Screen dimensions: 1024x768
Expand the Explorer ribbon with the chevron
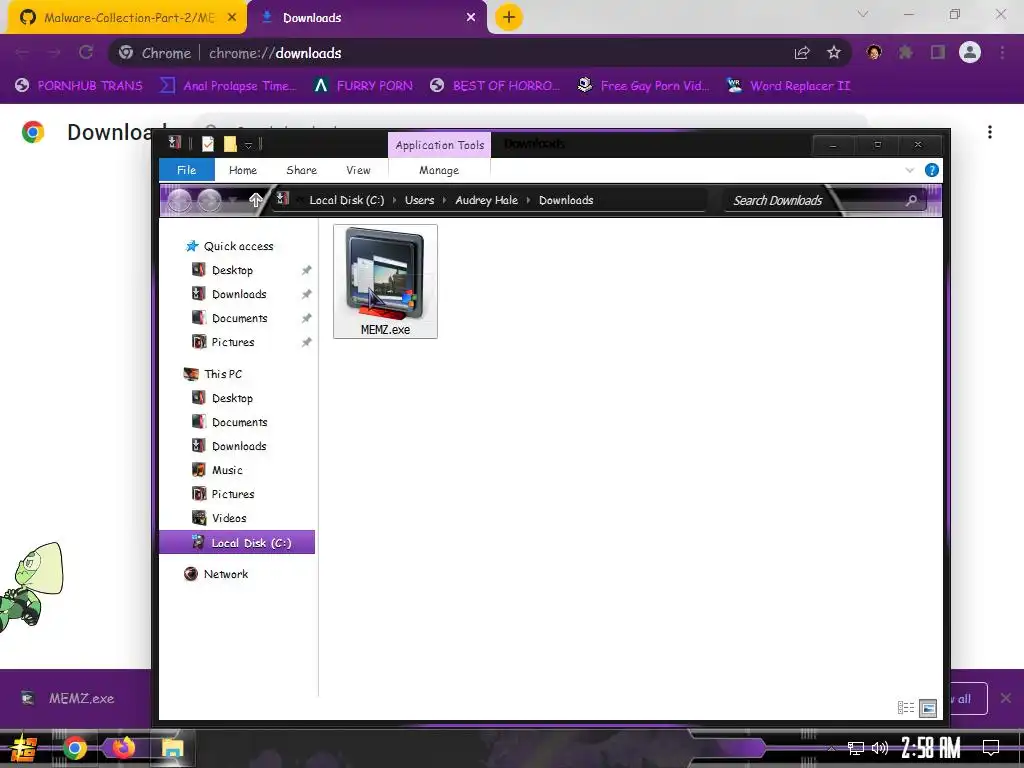pyautogui.click(x=910, y=170)
